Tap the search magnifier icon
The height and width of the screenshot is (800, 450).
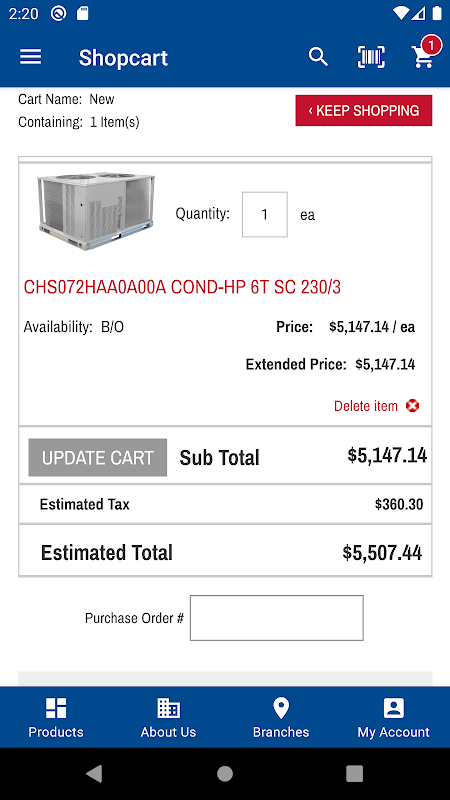(318, 57)
